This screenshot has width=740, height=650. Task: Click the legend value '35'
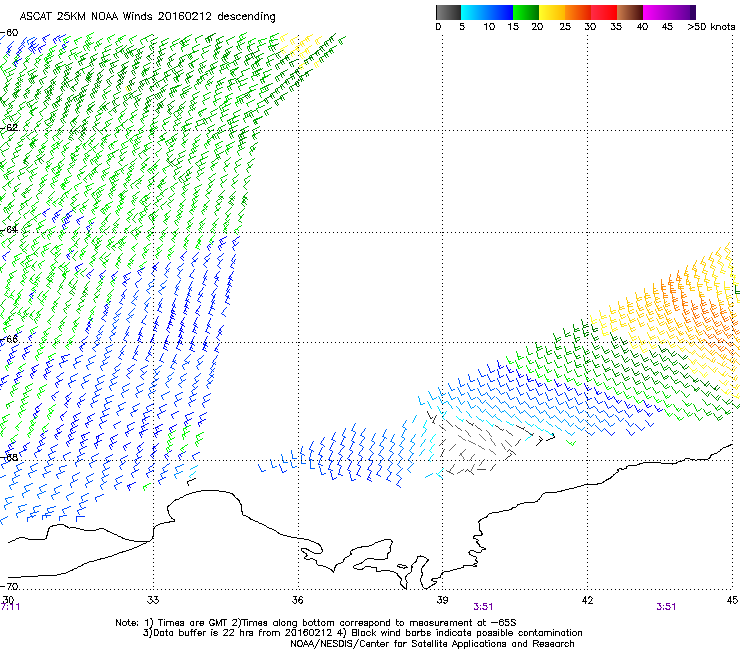coord(616,27)
